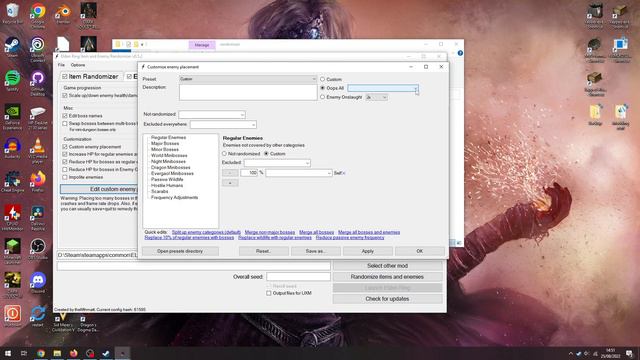Open Steam from the taskbar

tap(106, 353)
